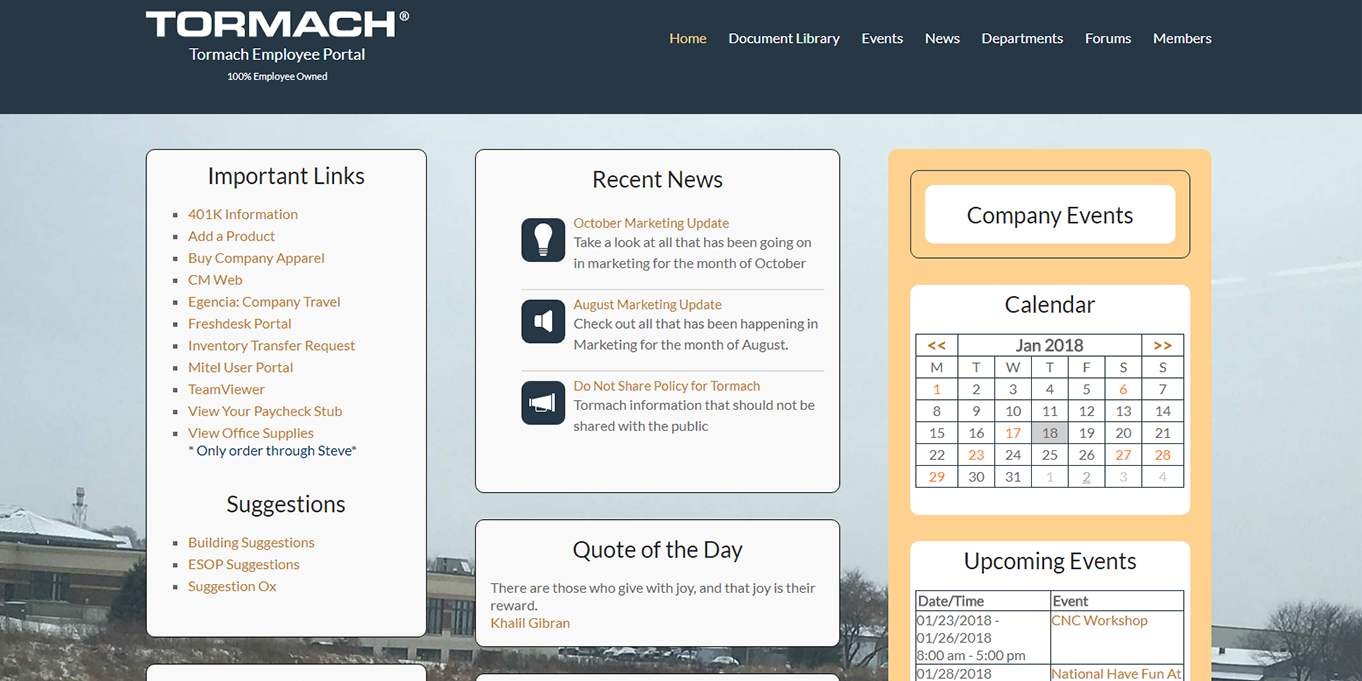The height and width of the screenshot is (681, 1362).
Task: Click the Company Events heading button
Action: coord(1049,215)
